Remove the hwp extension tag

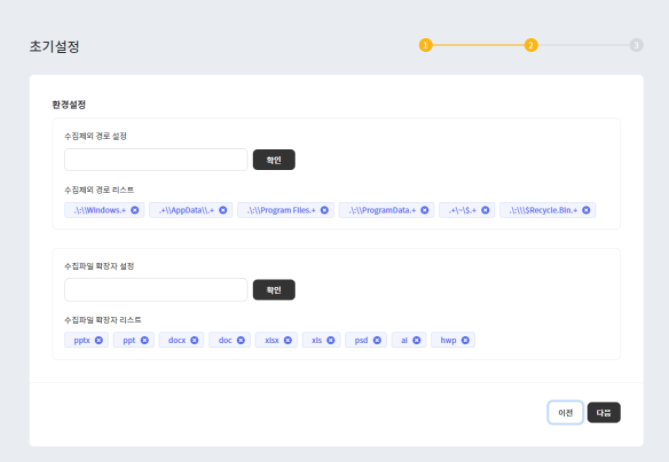click(x=467, y=340)
